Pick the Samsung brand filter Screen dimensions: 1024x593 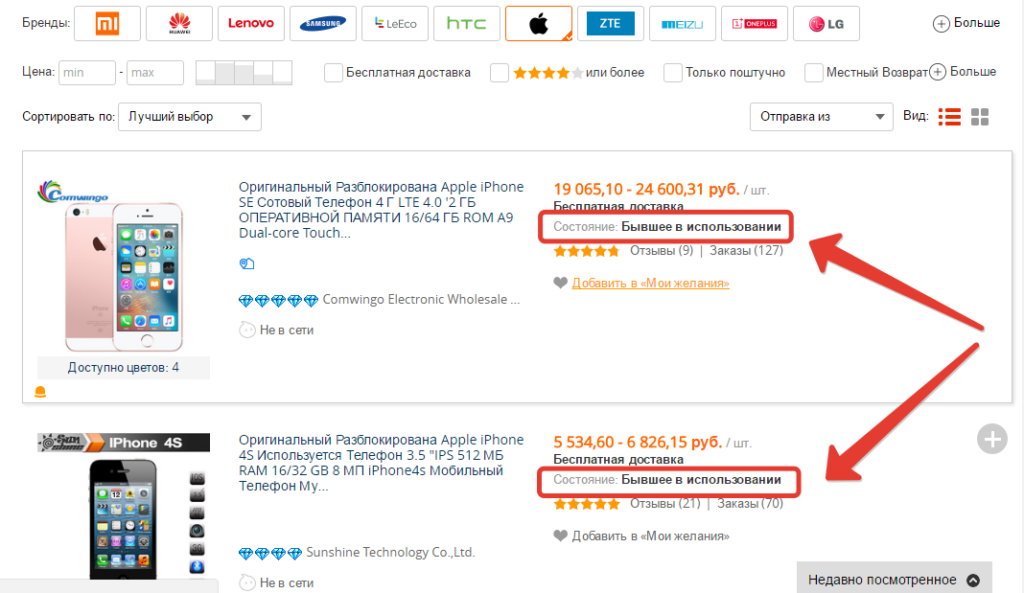pos(323,24)
